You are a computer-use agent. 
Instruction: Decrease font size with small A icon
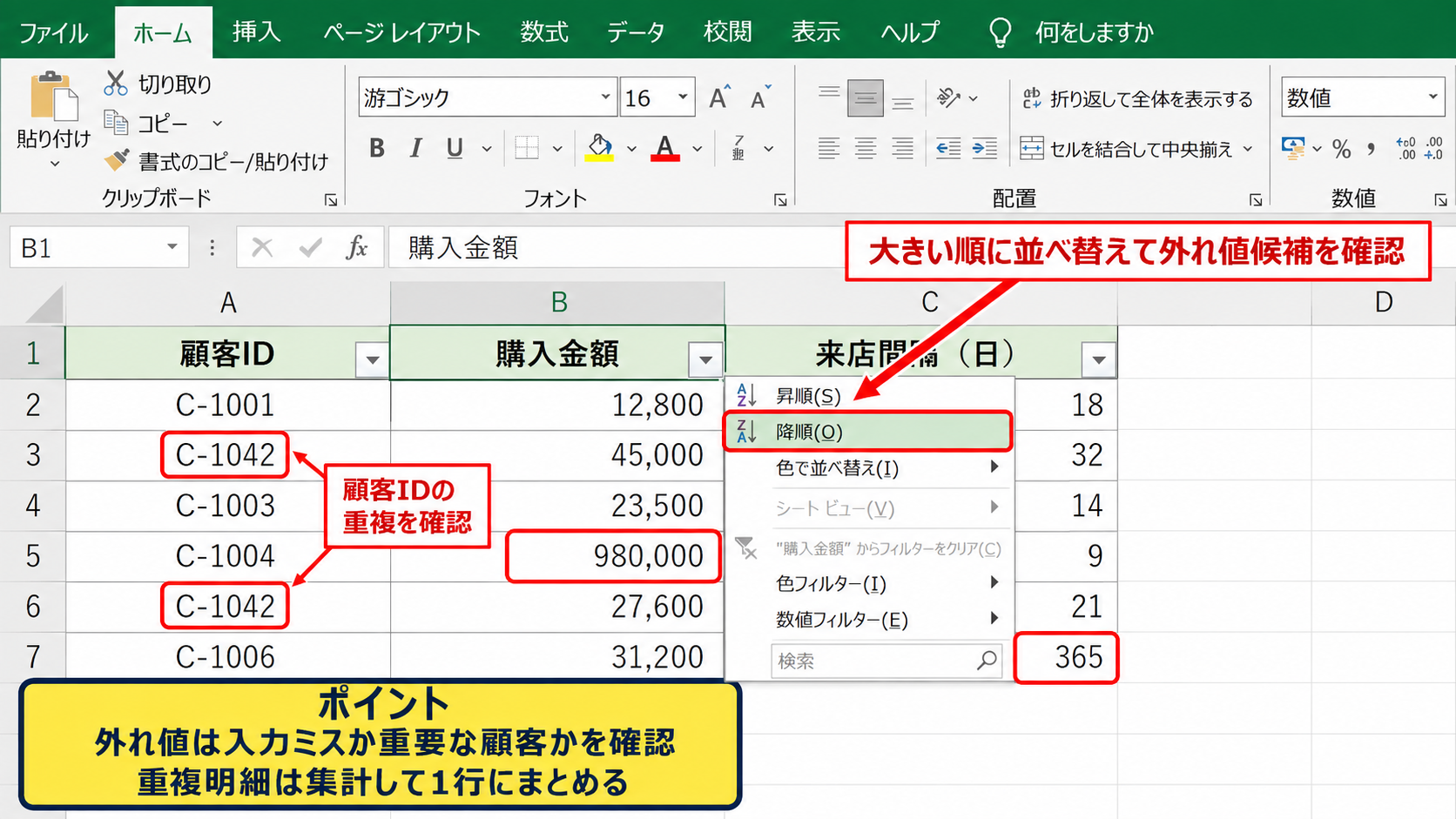[760, 97]
